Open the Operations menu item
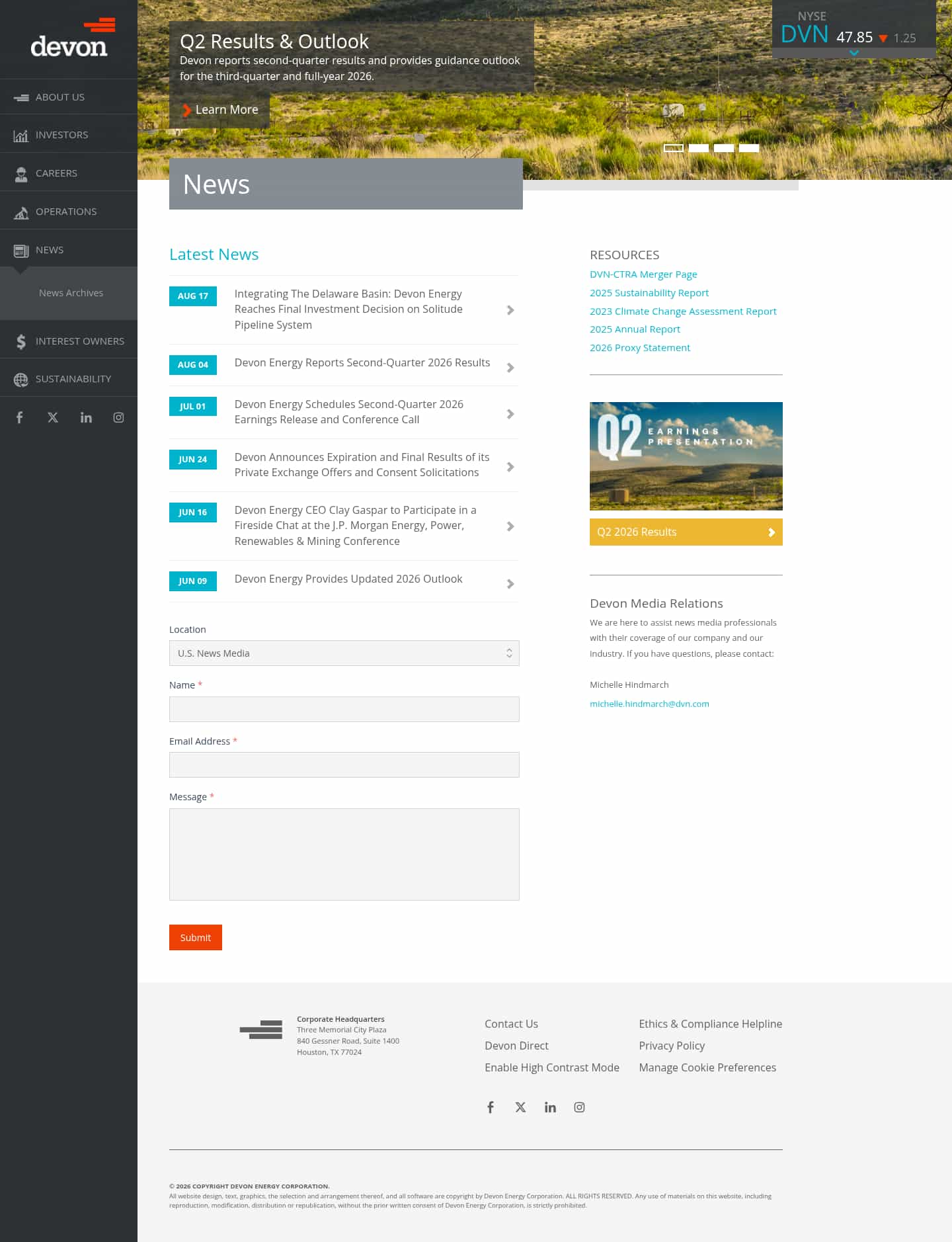This screenshot has width=952, height=1242. [69, 212]
